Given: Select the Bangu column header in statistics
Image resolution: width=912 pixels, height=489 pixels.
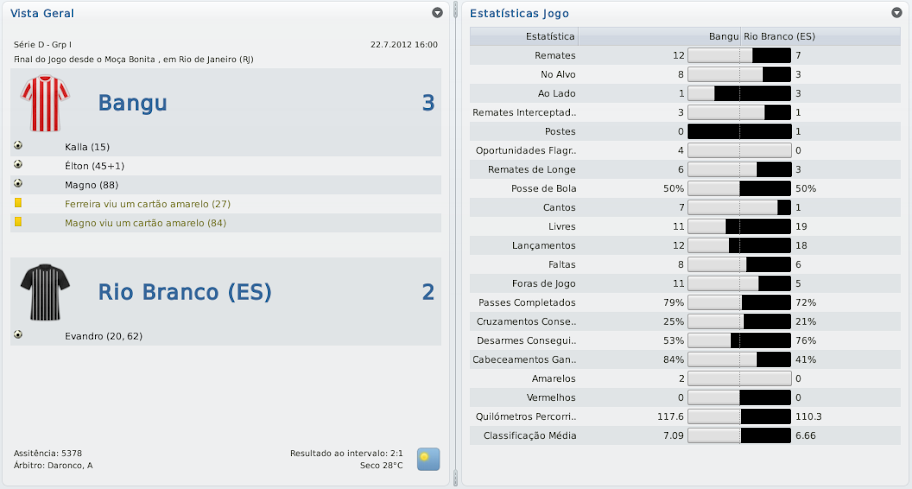Looking at the screenshot, I should pos(723,36).
